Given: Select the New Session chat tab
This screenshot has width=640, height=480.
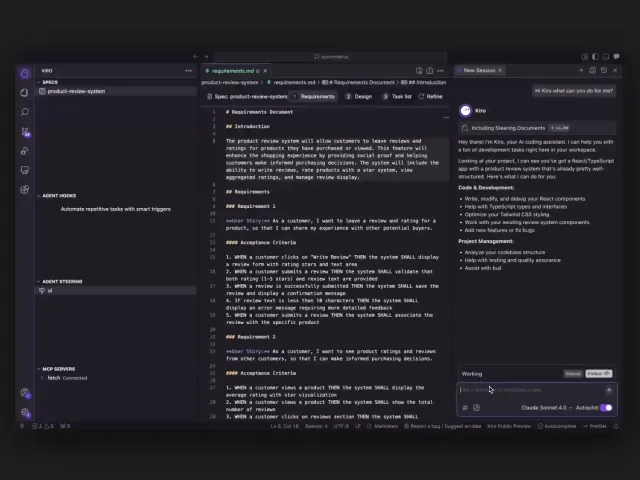Looking at the screenshot, I should 479,70.
